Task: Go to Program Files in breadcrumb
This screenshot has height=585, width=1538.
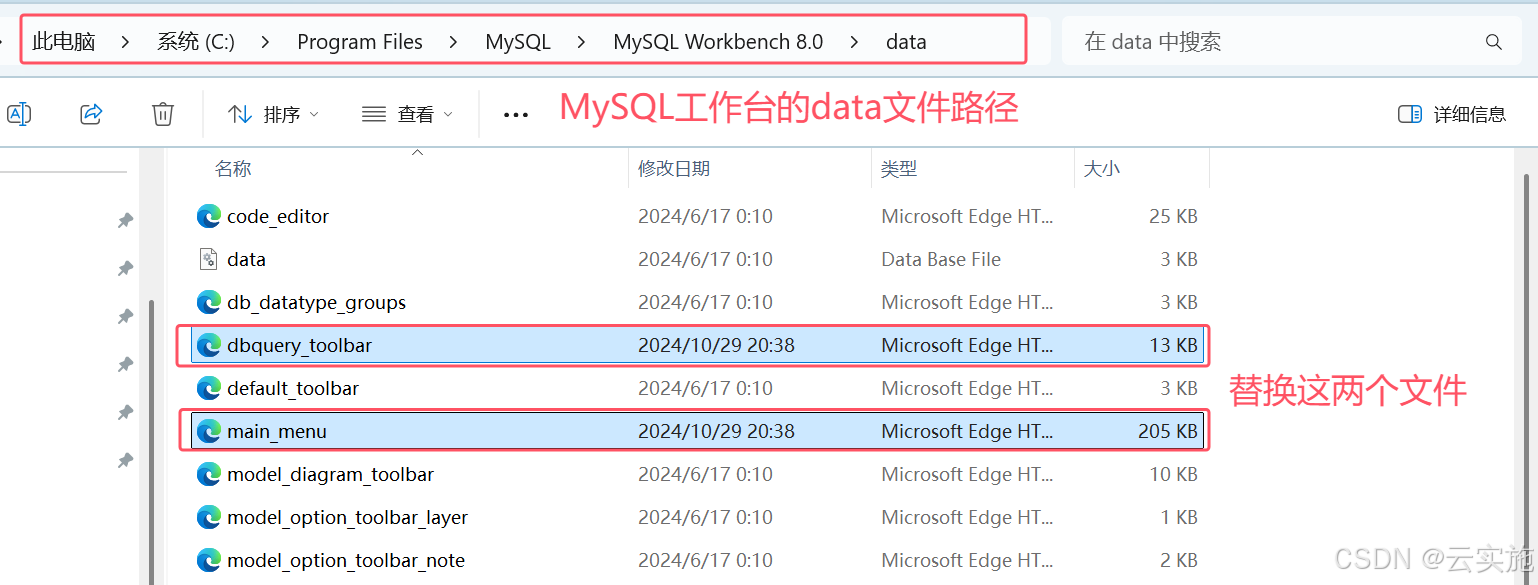Action: [x=360, y=42]
